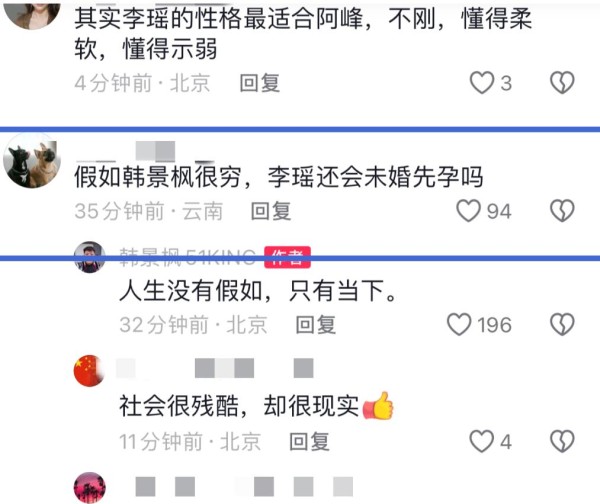600x504 pixels.
Task: Open the pink sunset palm avatar profile
Action: [x=90, y=488]
